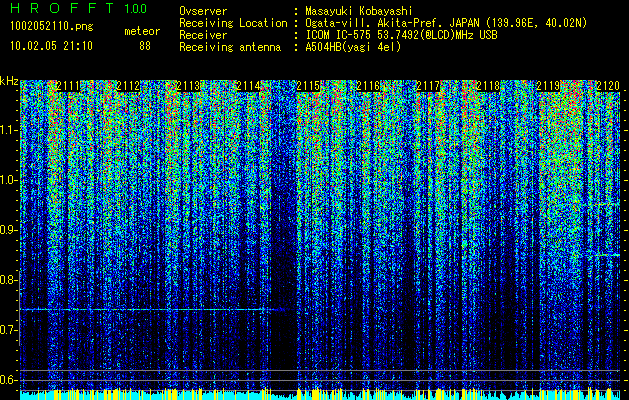Image resolution: width=629 pixels, height=400 pixels.
Task: Select the 2120 time marker
Action: click(x=608, y=86)
